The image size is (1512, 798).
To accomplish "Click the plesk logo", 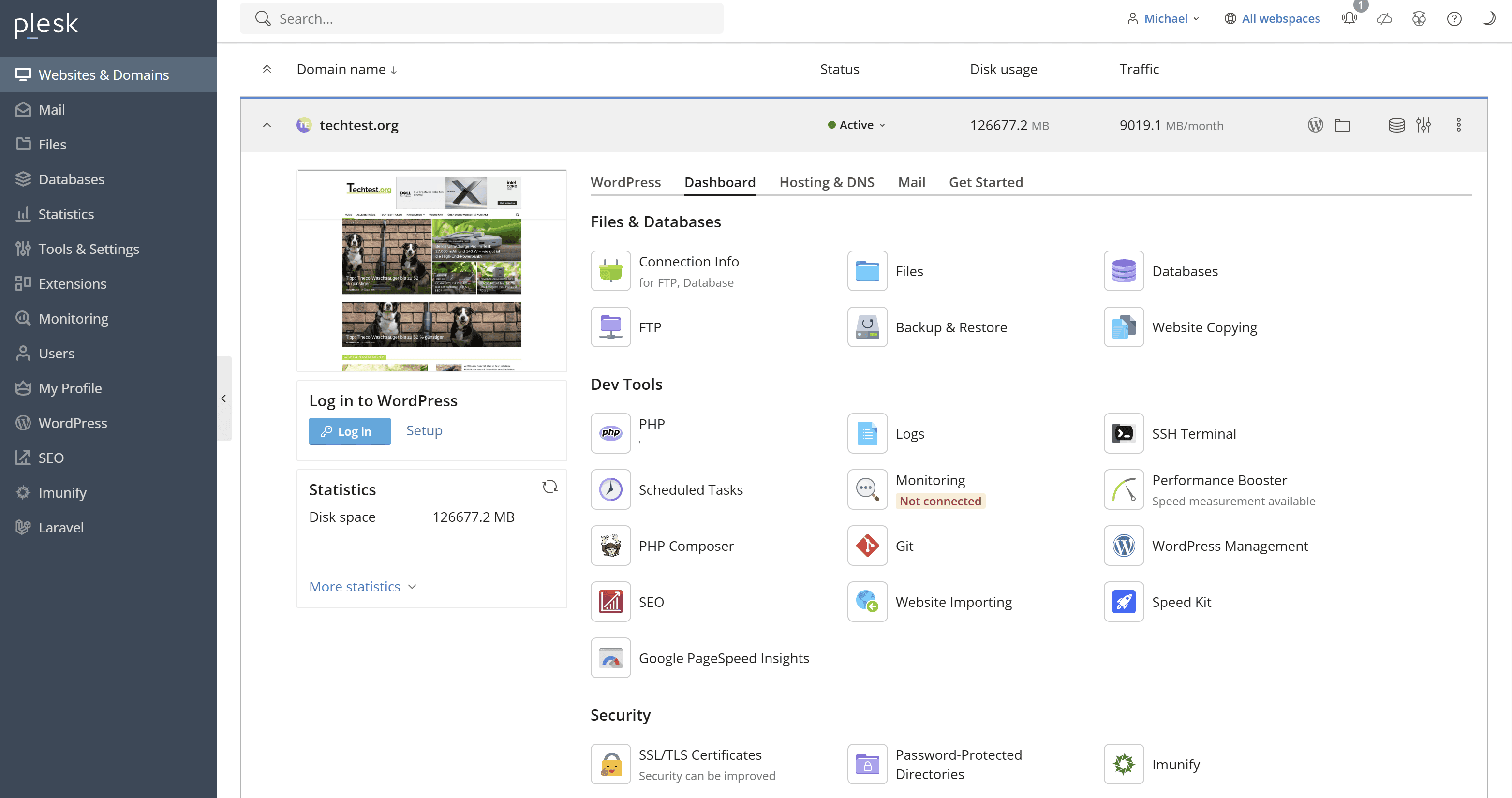I will (x=46, y=25).
